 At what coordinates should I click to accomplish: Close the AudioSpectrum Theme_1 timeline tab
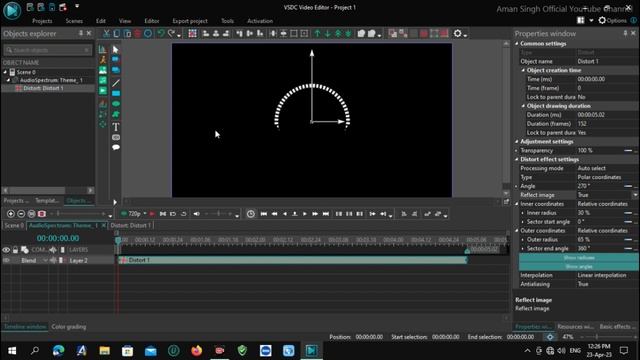[x=103, y=225]
